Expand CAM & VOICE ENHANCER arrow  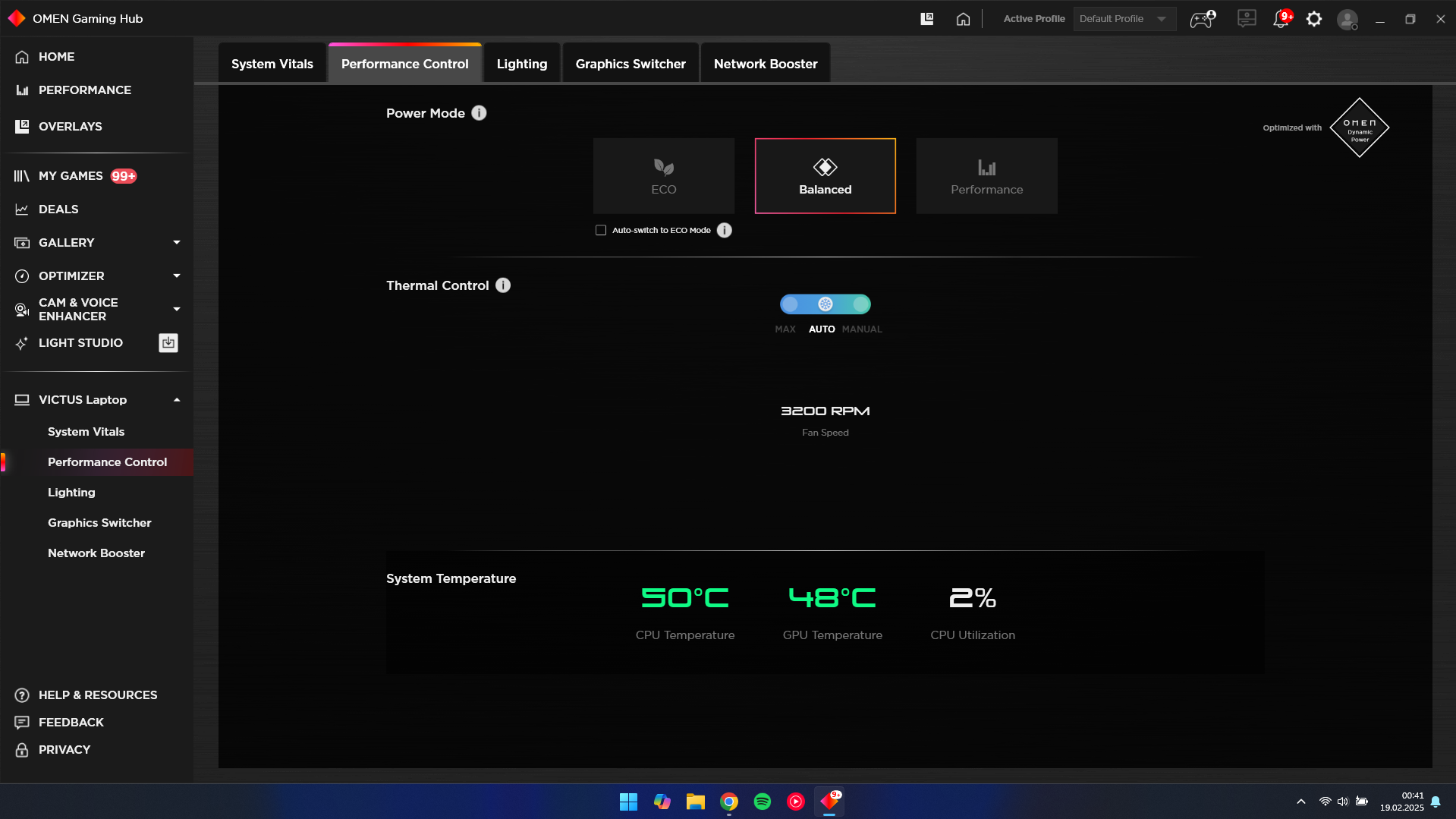[177, 310]
